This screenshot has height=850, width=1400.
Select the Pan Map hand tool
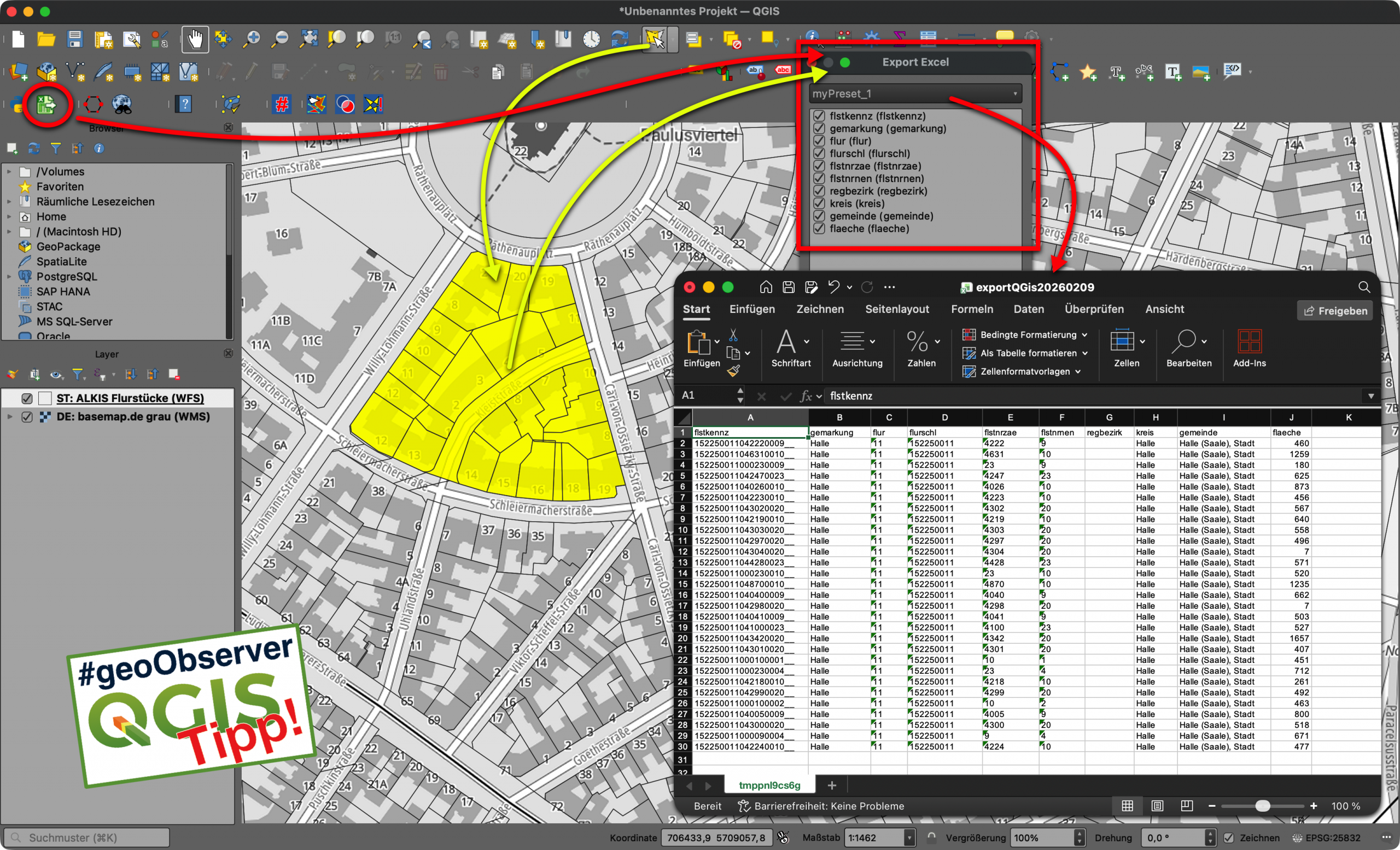point(195,39)
